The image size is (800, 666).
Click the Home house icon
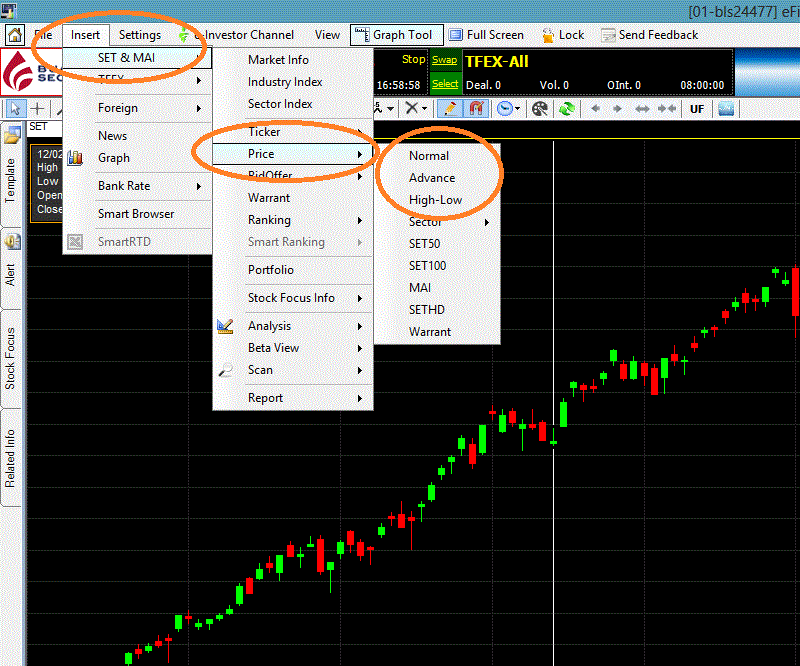coord(14,35)
